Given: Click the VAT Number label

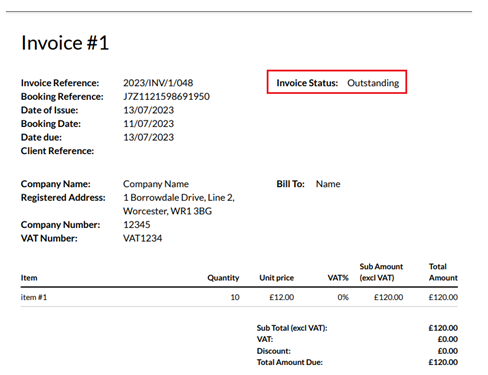Looking at the screenshot, I should coord(49,238).
